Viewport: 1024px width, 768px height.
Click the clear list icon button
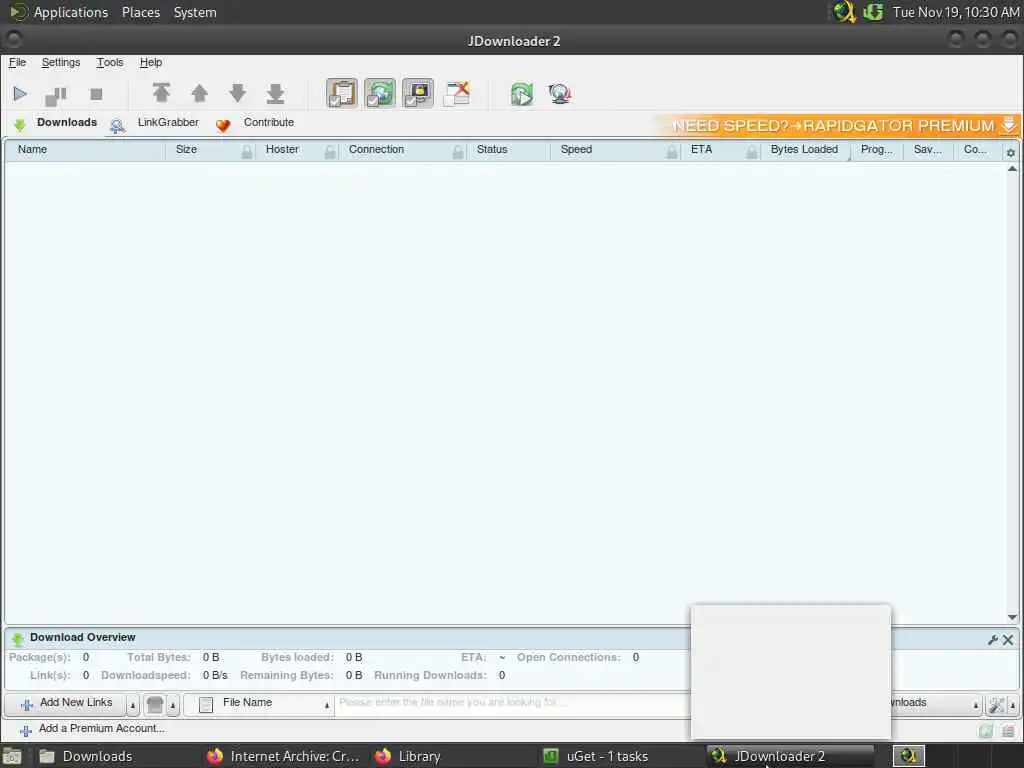click(x=155, y=705)
